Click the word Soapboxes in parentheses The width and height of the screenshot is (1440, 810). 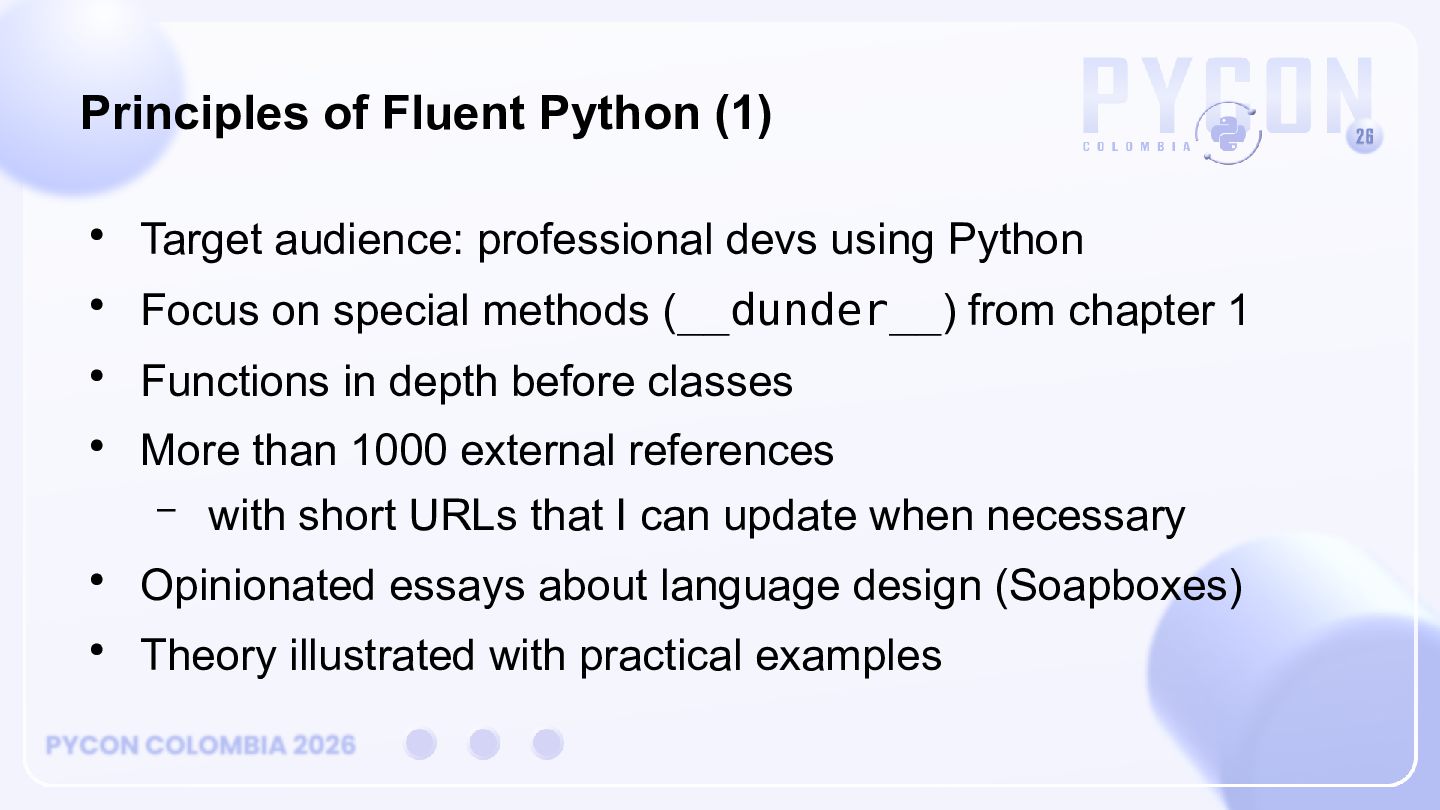pos(1118,586)
